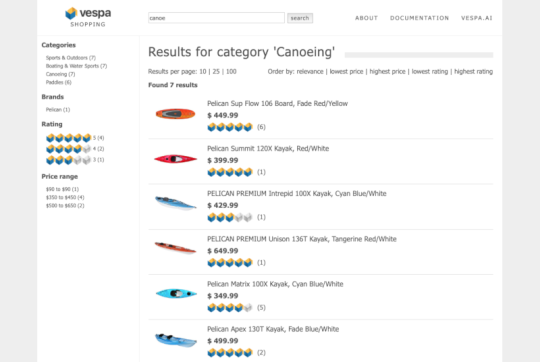540x362 pixels.
Task: Sort results by lowest price
Action: (346, 71)
